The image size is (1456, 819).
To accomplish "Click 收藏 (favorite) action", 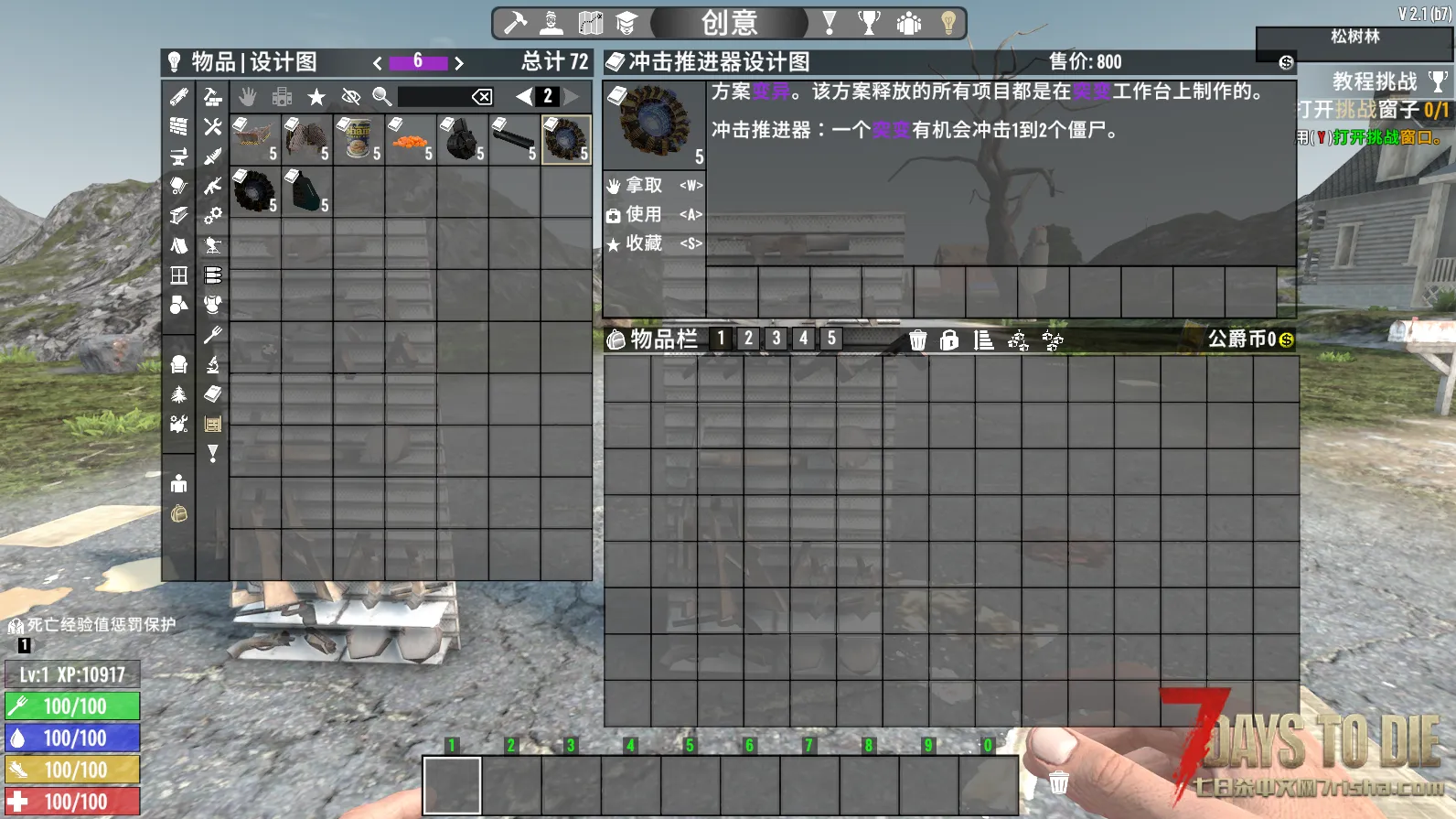I will tap(654, 243).
